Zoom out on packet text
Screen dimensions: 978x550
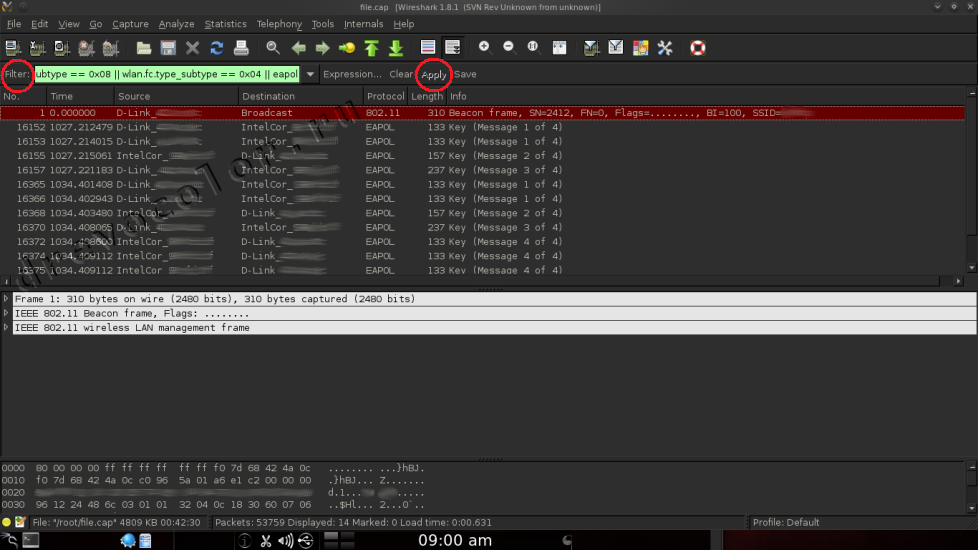pyautogui.click(x=508, y=47)
